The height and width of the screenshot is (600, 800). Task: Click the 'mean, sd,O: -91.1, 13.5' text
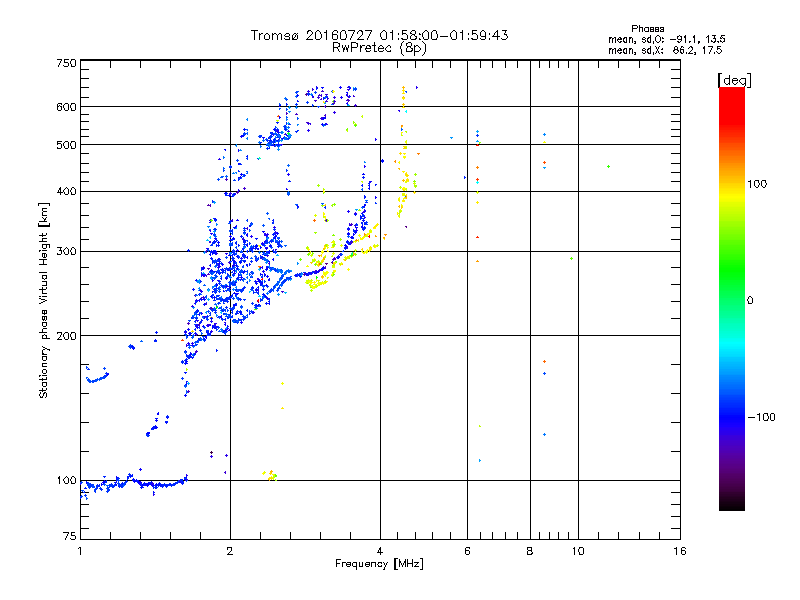coord(666,39)
